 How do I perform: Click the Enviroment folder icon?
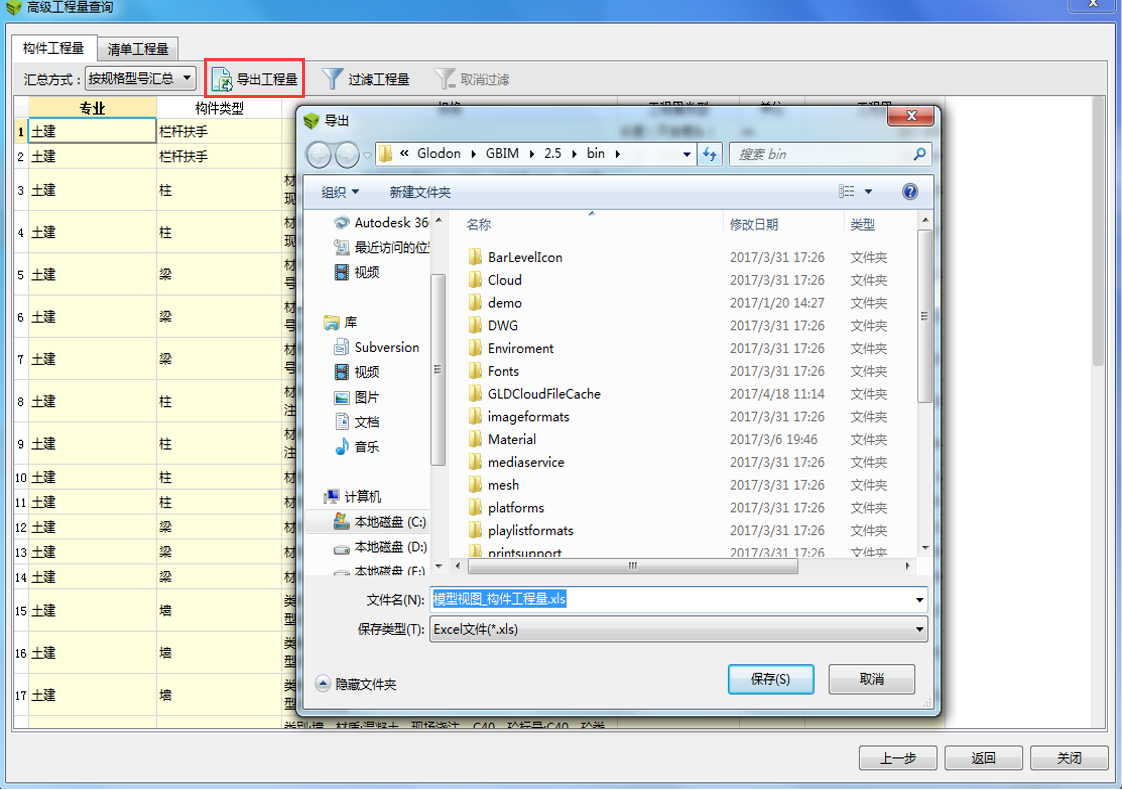(475, 348)
